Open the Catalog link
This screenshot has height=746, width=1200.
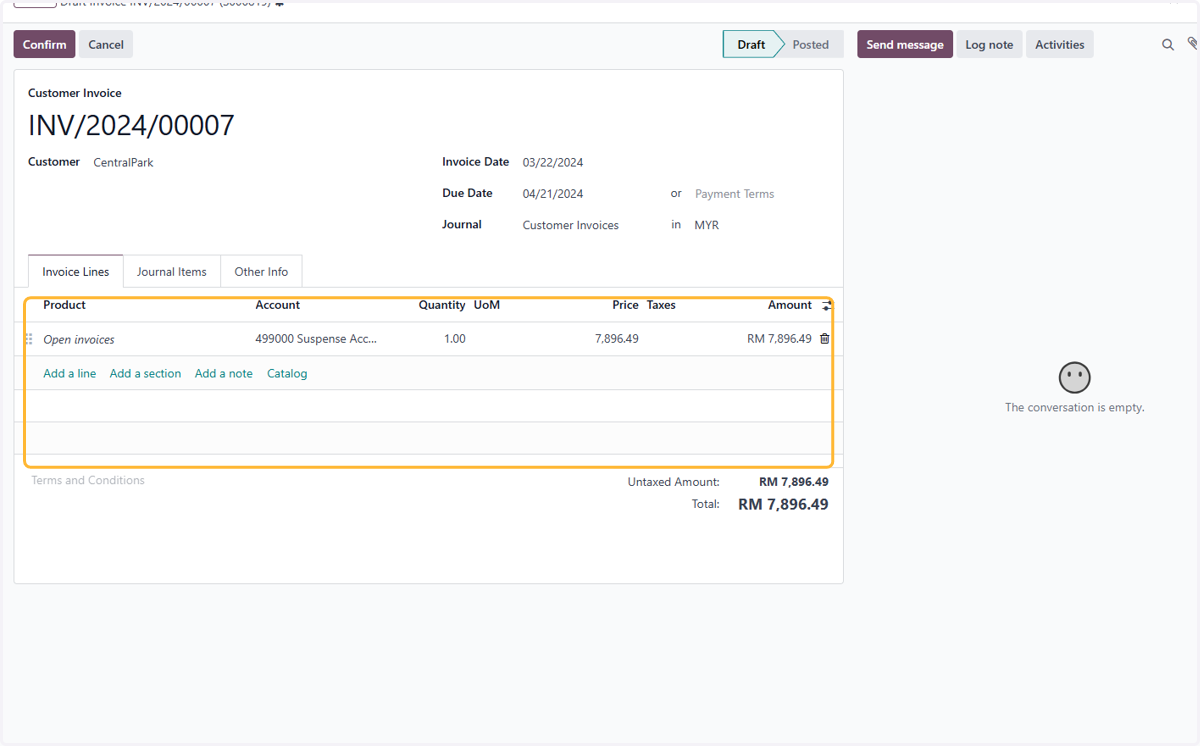tap(287, 374)
